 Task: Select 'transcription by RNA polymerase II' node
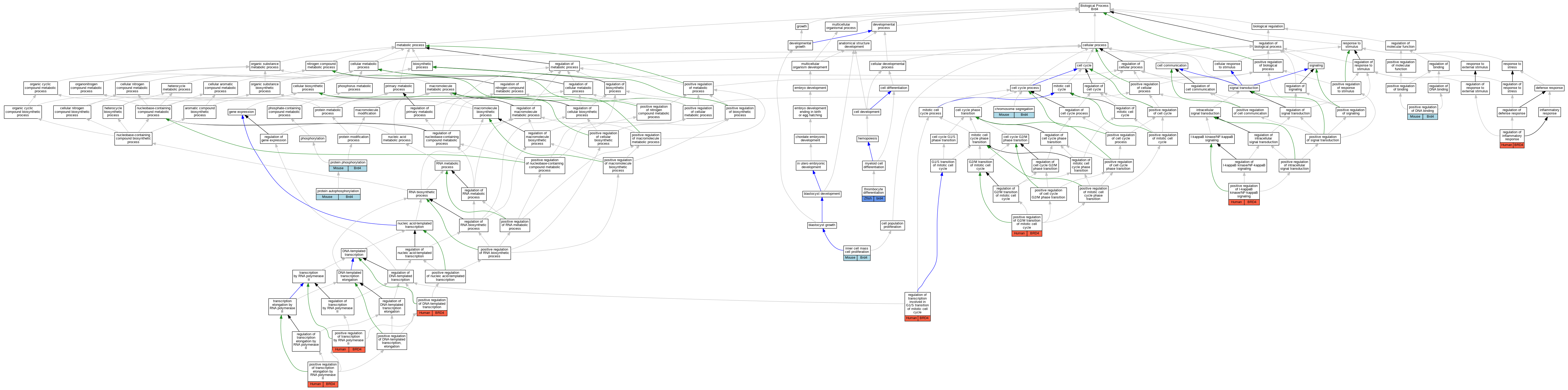coord(309,276)
